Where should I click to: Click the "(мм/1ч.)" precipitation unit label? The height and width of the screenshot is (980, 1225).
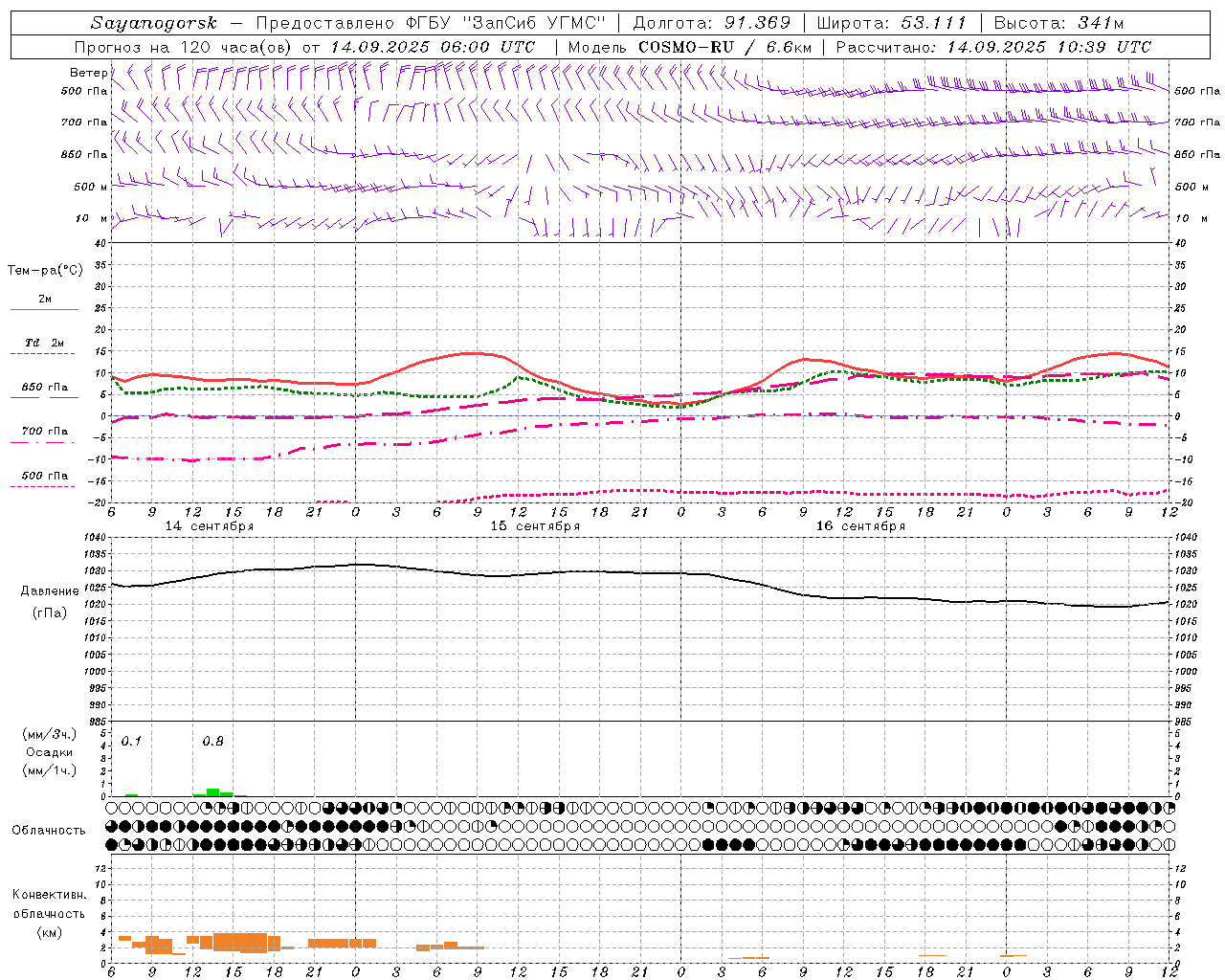coord(50,770)
